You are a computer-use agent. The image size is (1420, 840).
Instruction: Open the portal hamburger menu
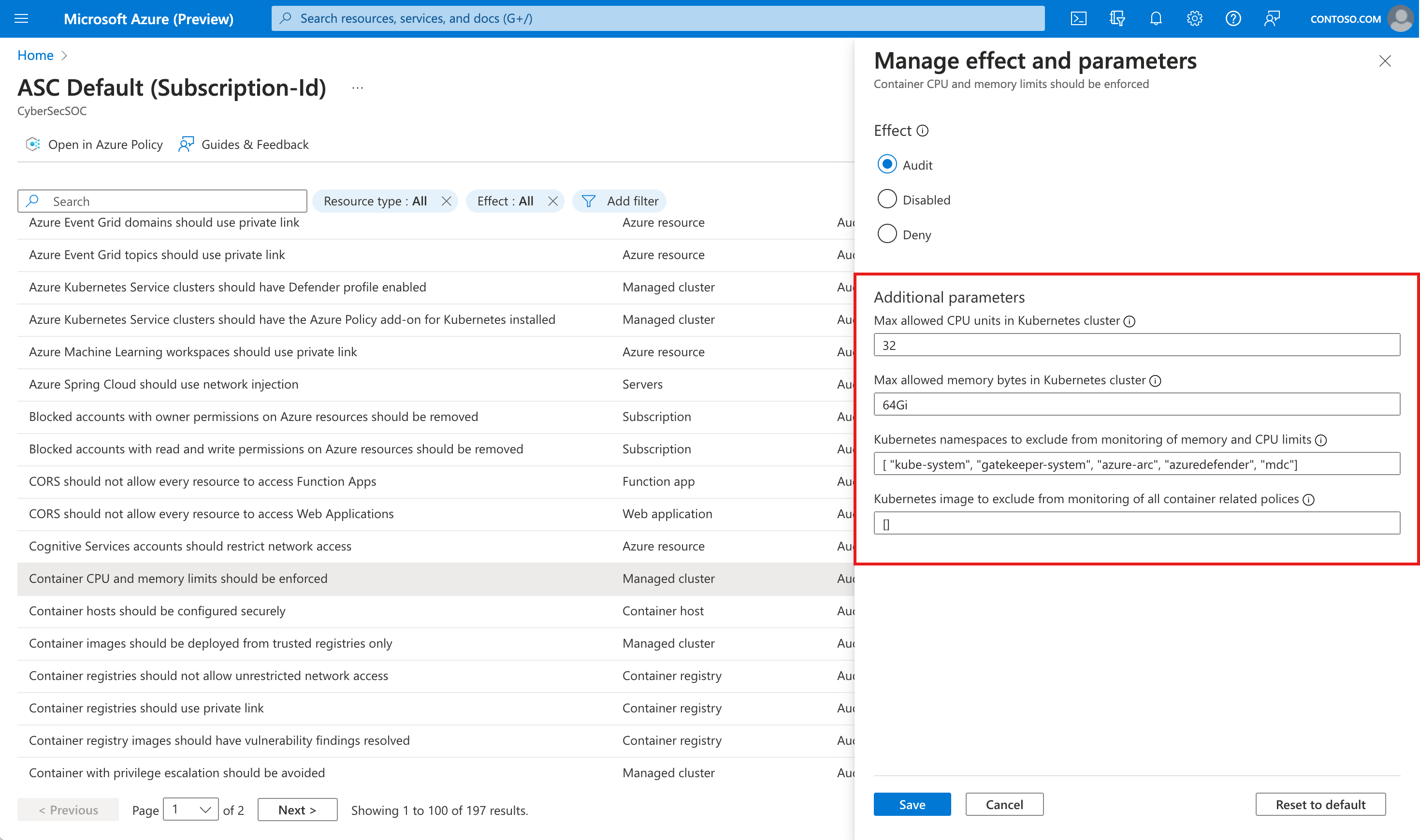point(21,18)
